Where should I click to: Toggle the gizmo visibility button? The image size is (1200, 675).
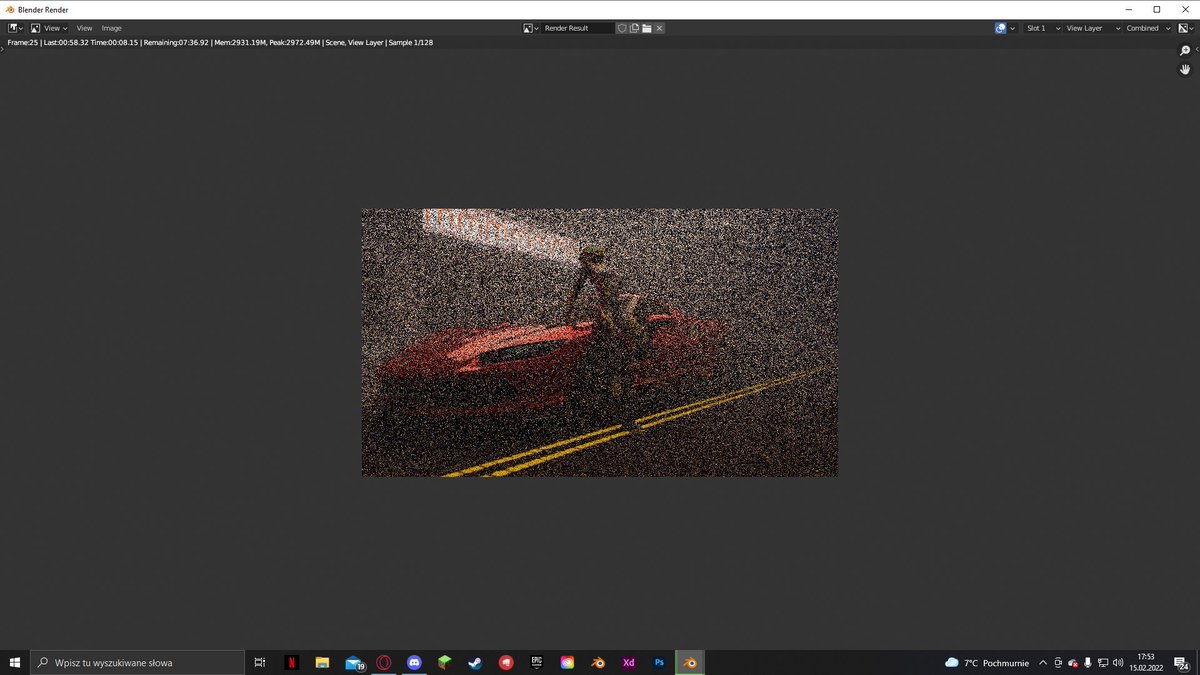pos(1000,28)
